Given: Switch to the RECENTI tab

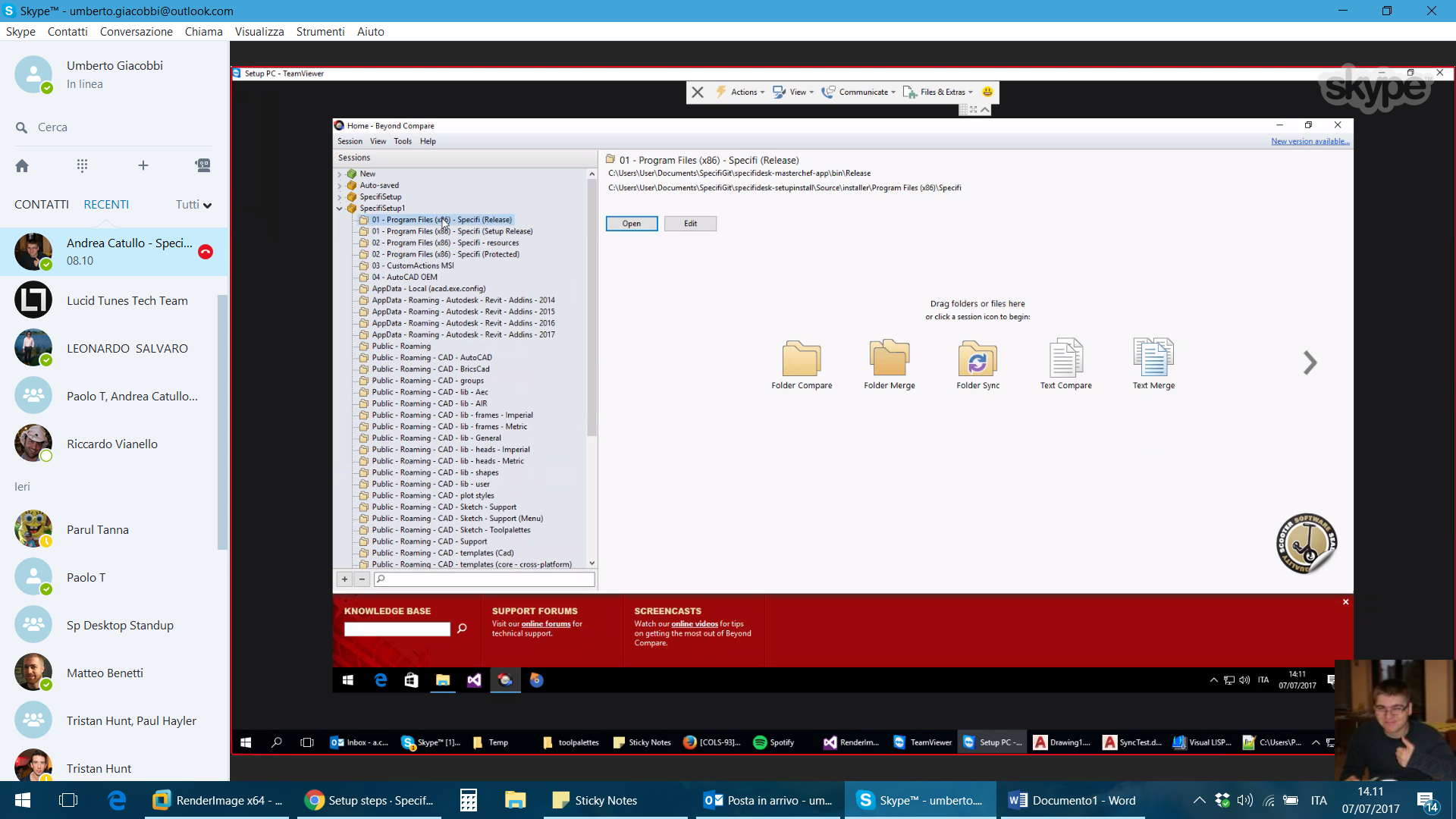Looking at the screenshot, I should click(106, 205).
